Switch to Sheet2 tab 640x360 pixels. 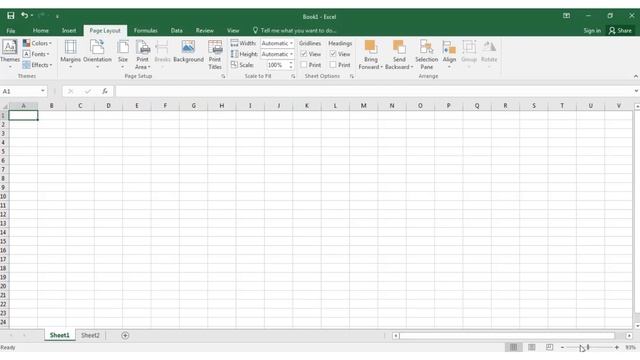pos(90,336)
